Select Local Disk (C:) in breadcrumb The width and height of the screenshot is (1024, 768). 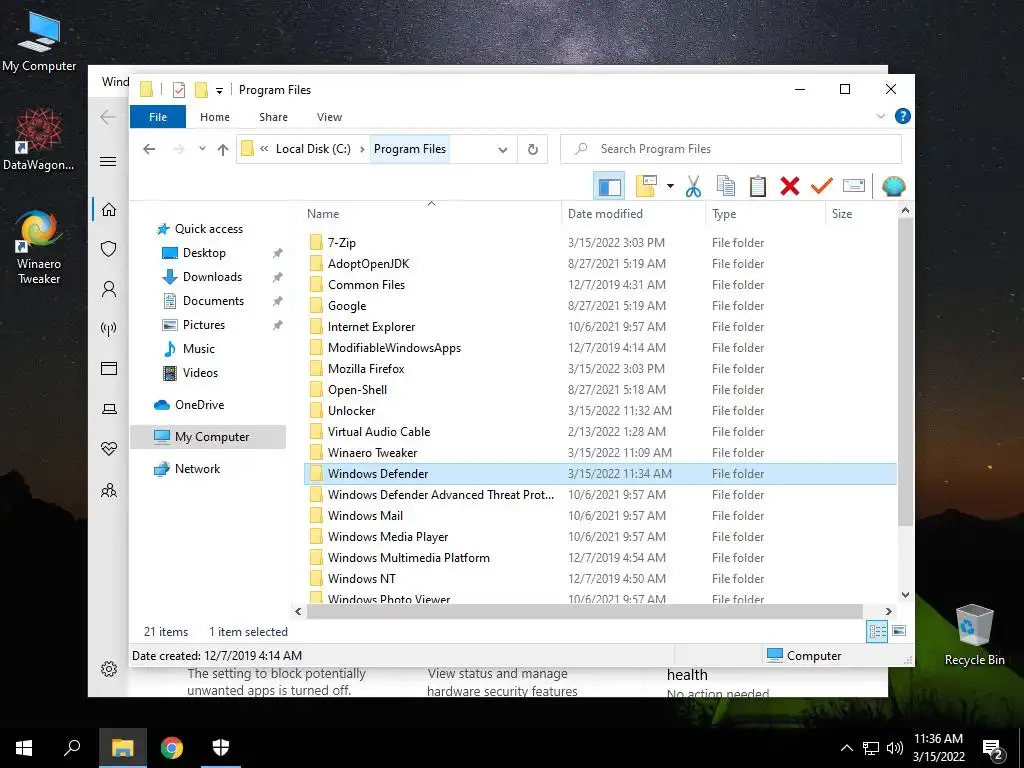[313, 149]
